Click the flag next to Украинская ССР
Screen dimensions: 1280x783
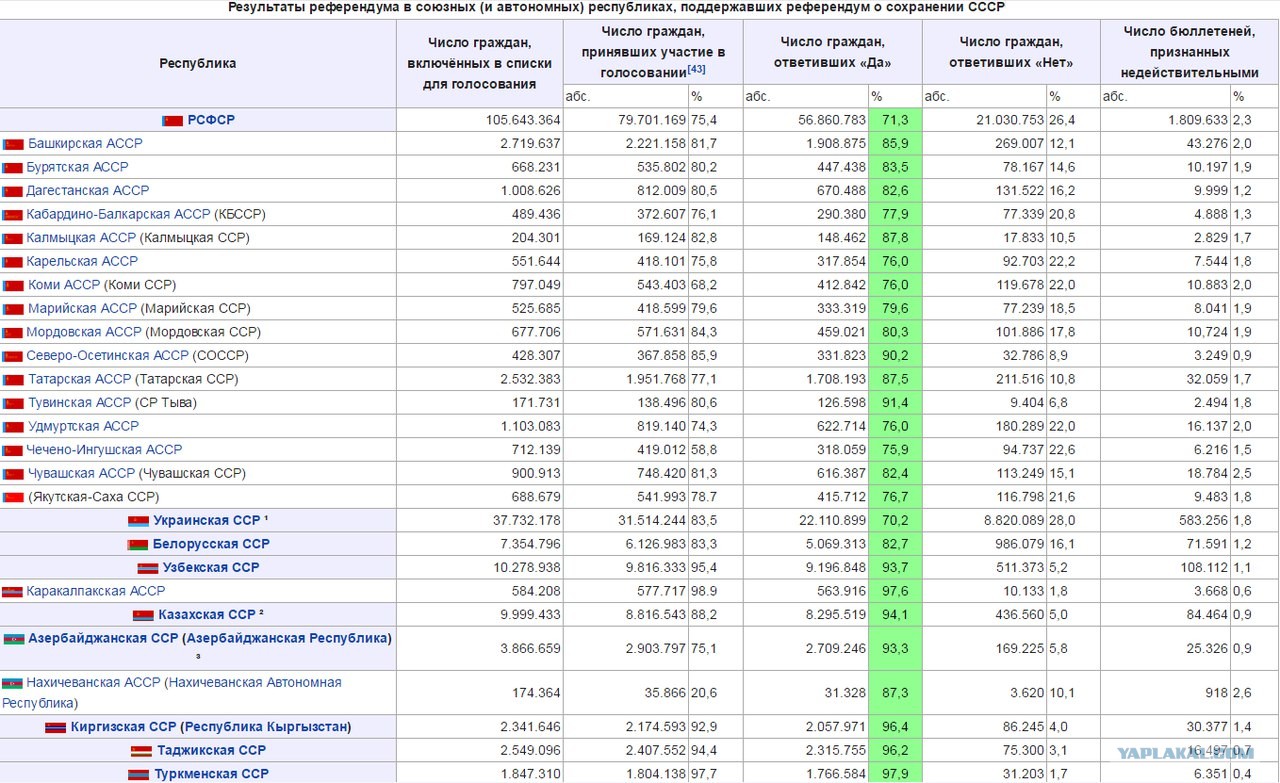[138, 521]
